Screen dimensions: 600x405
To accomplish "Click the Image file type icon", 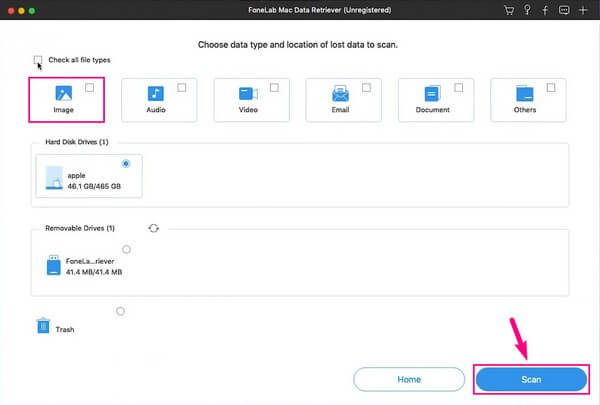I will 64,93.
